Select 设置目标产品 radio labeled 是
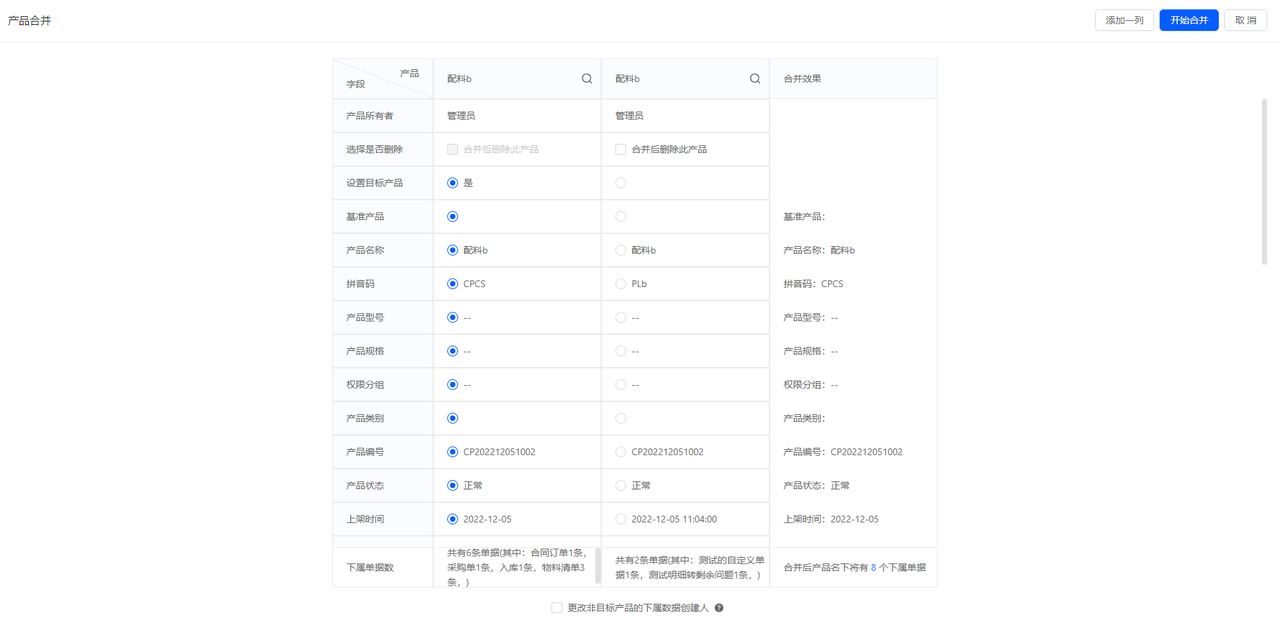Image resolution: width=1280 pixels, height=634 pixels. (453, 183)
